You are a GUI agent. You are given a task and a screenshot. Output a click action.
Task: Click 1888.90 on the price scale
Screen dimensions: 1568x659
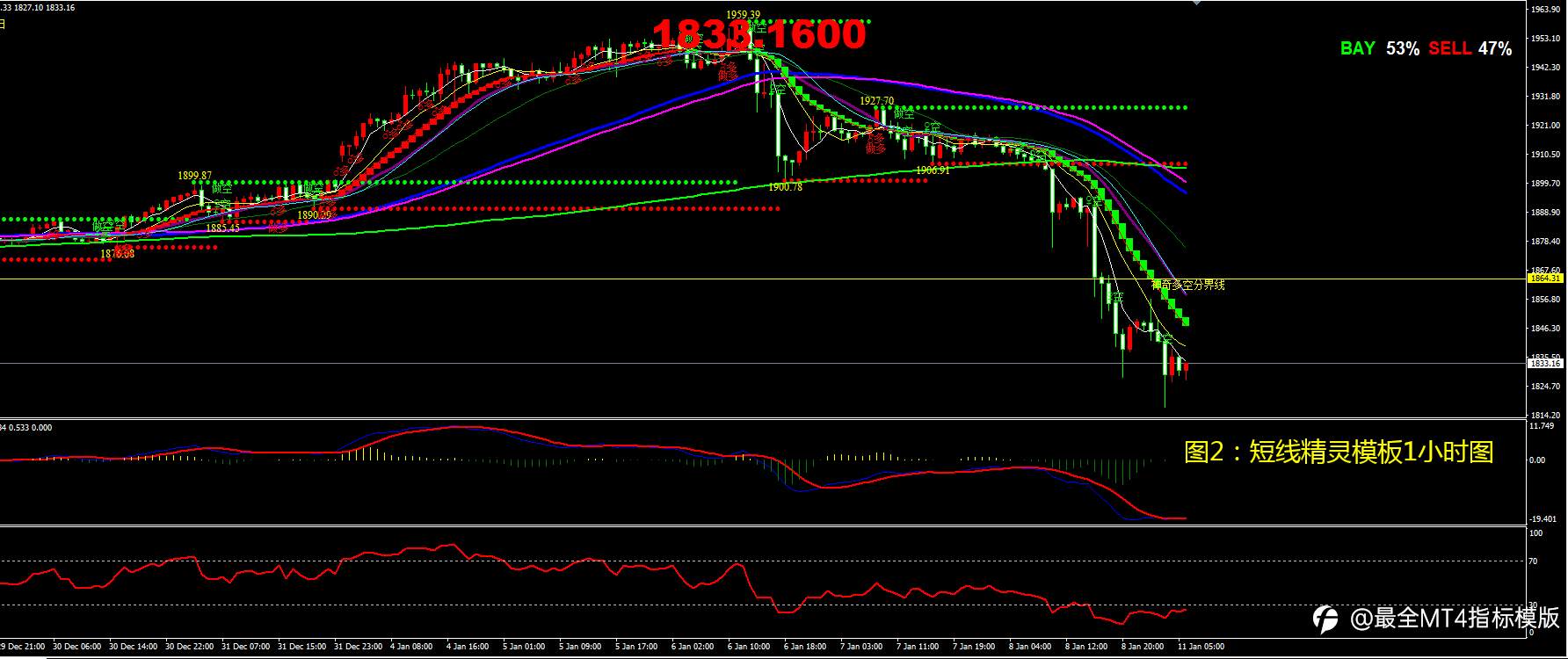tap(1545, 213)
